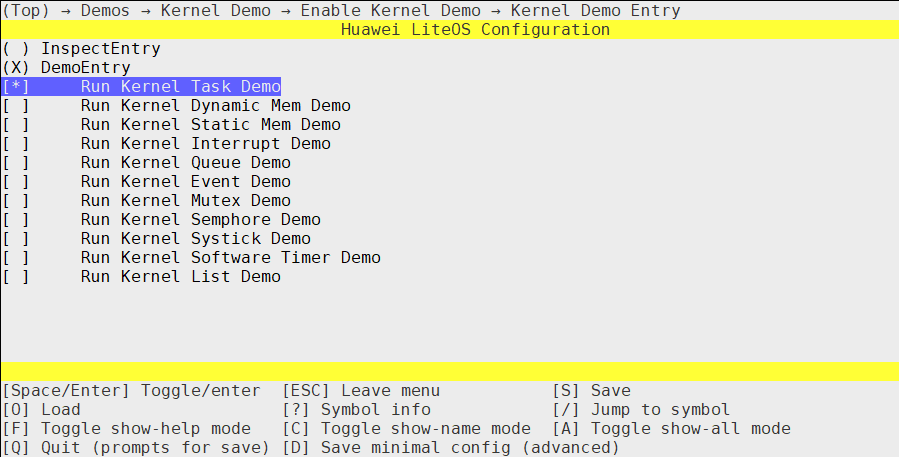The height and width of the screenshot is (457, 899).
Task: Select the InspectEntry radio option
Action: (x=81, y=49)
